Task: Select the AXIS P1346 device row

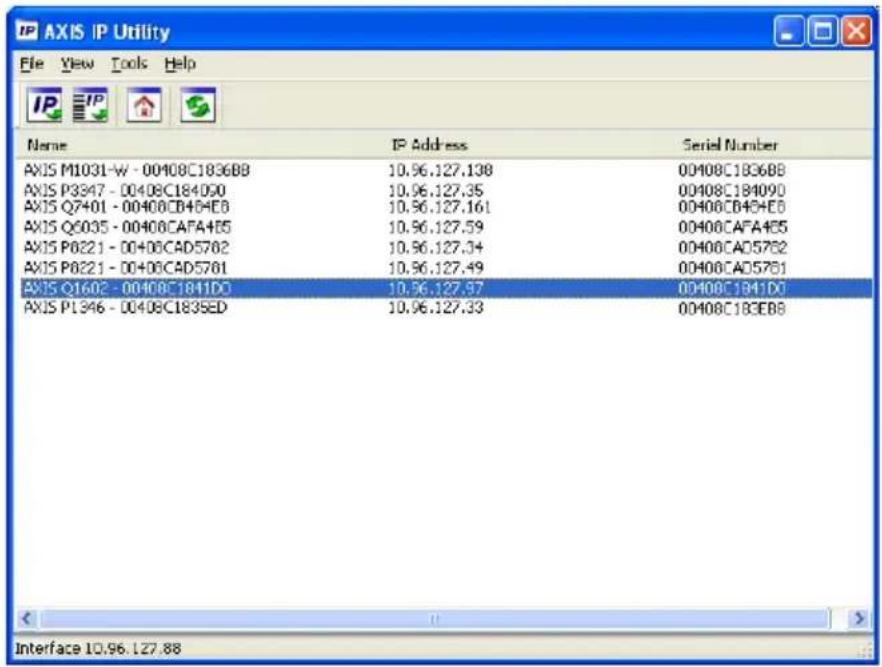Action: coord(446,308)
